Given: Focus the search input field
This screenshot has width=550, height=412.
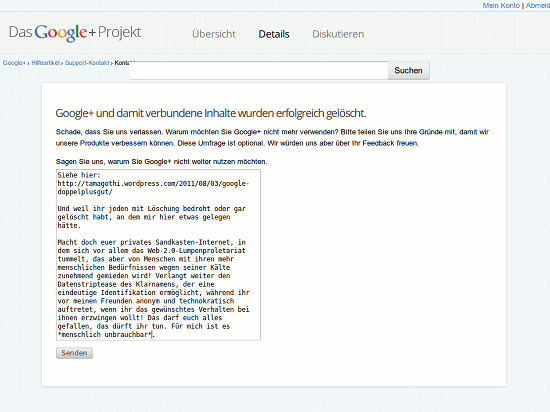Looking at the screenshot, I should tap(259, 70).
